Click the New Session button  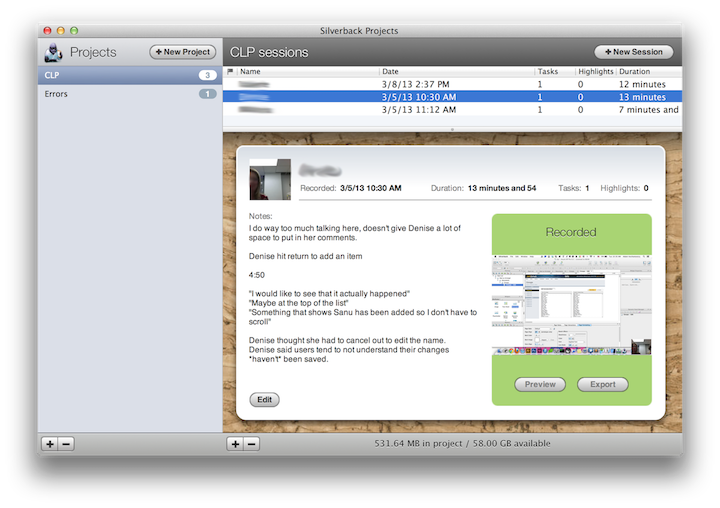(x=634, y=52)
